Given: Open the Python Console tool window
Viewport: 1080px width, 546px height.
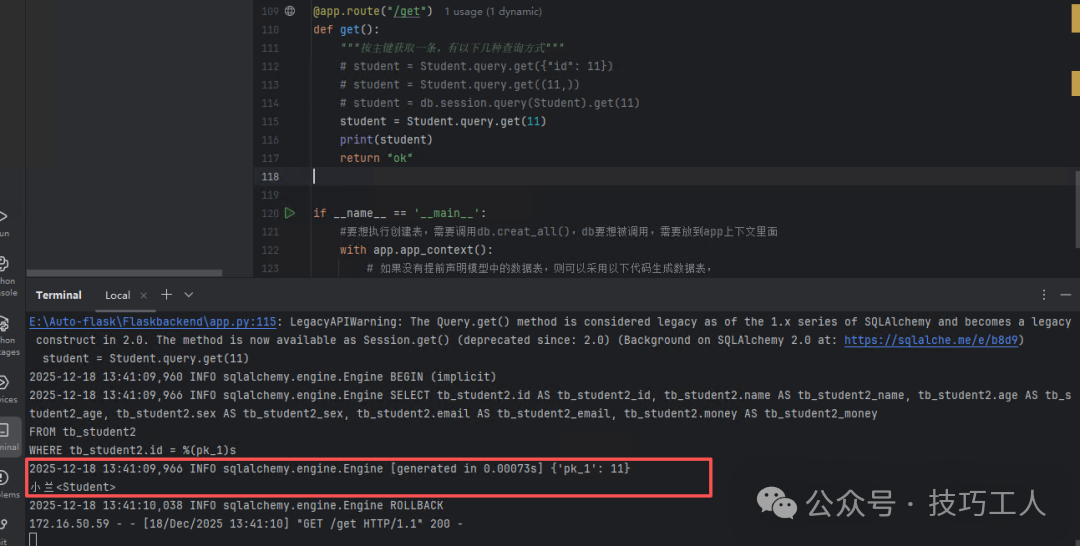Looking at the screenshot, I should pyautogui.click(x=6, y=277).
